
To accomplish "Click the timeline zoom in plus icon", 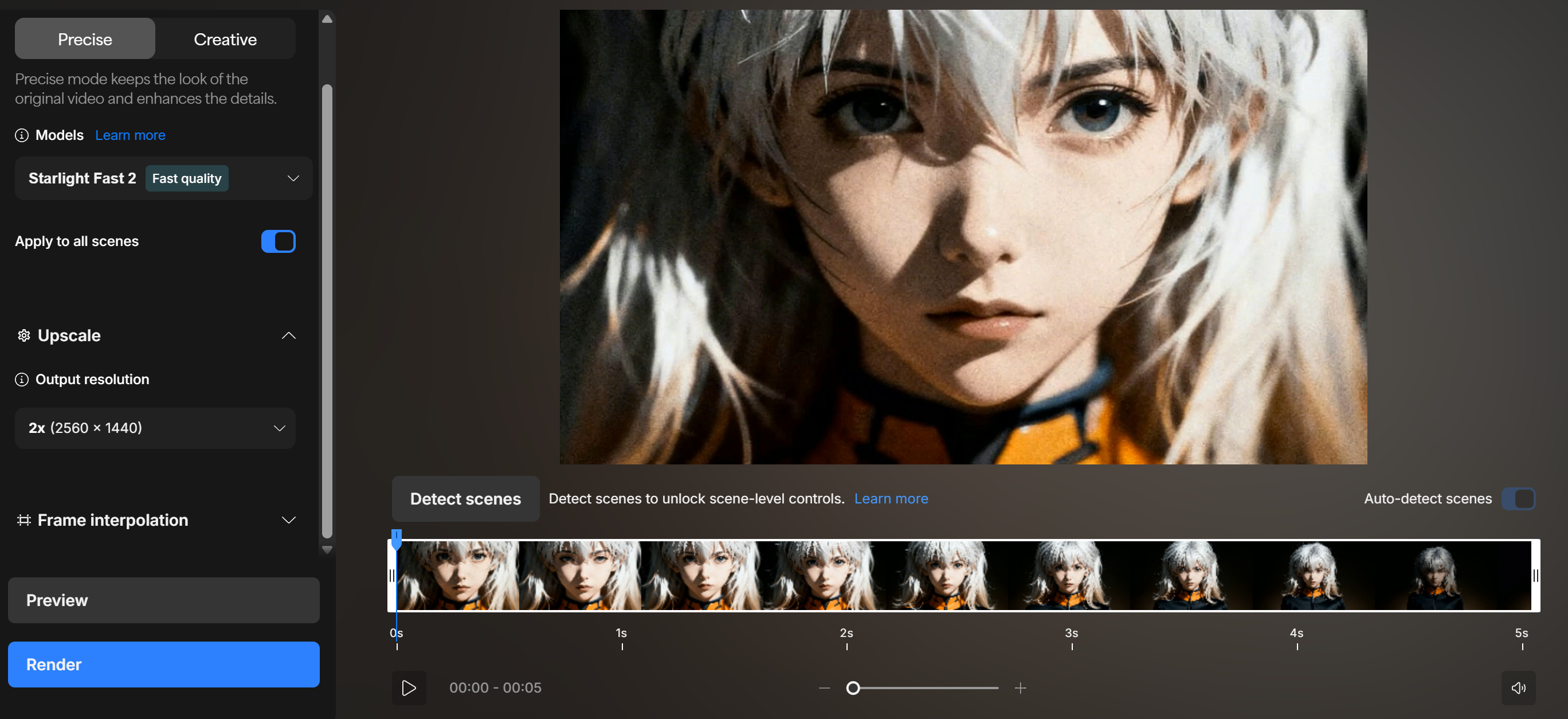I will [1020, 688].
